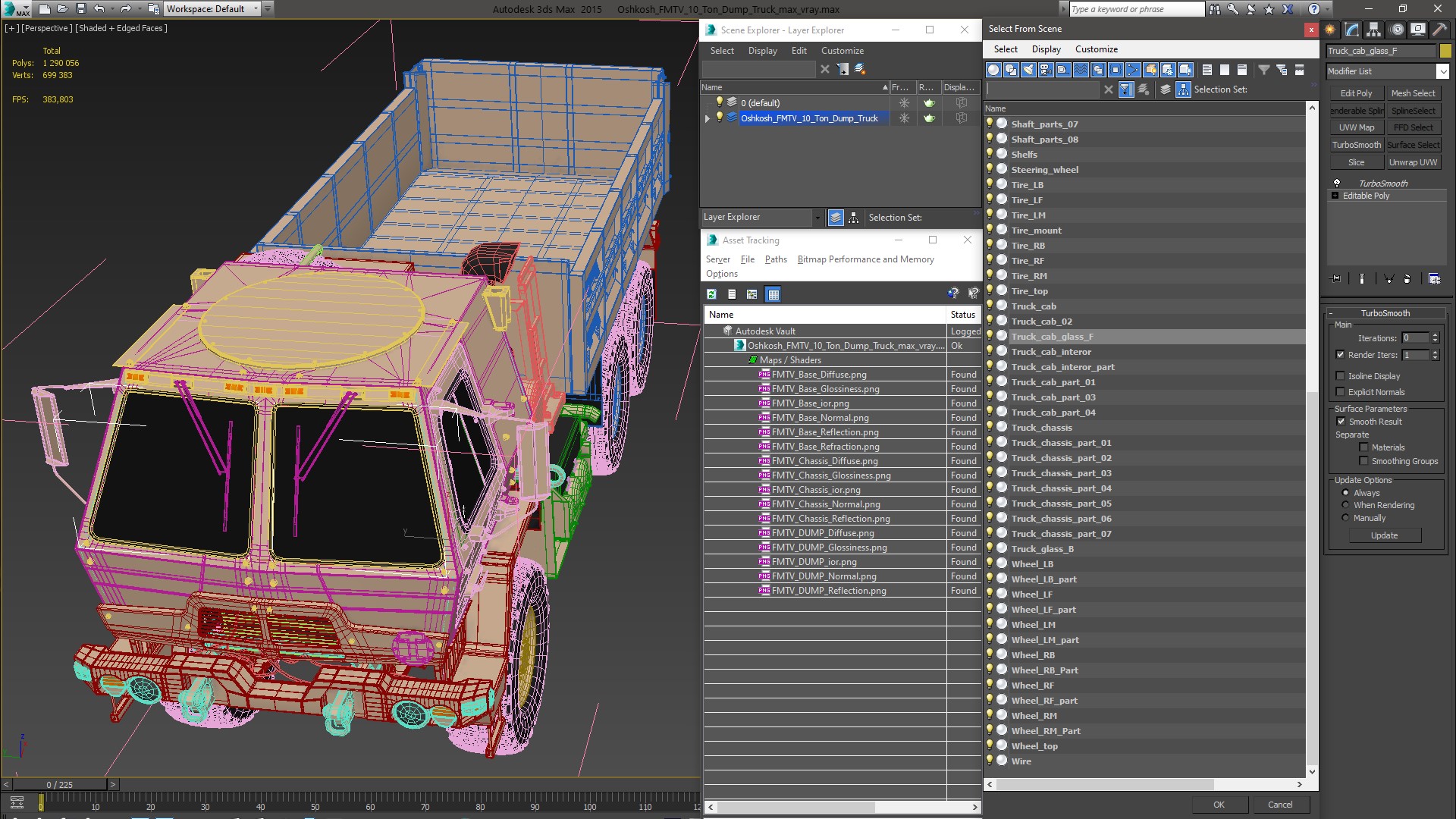Click Show End Result toggle icon

tap(1362, 279)
